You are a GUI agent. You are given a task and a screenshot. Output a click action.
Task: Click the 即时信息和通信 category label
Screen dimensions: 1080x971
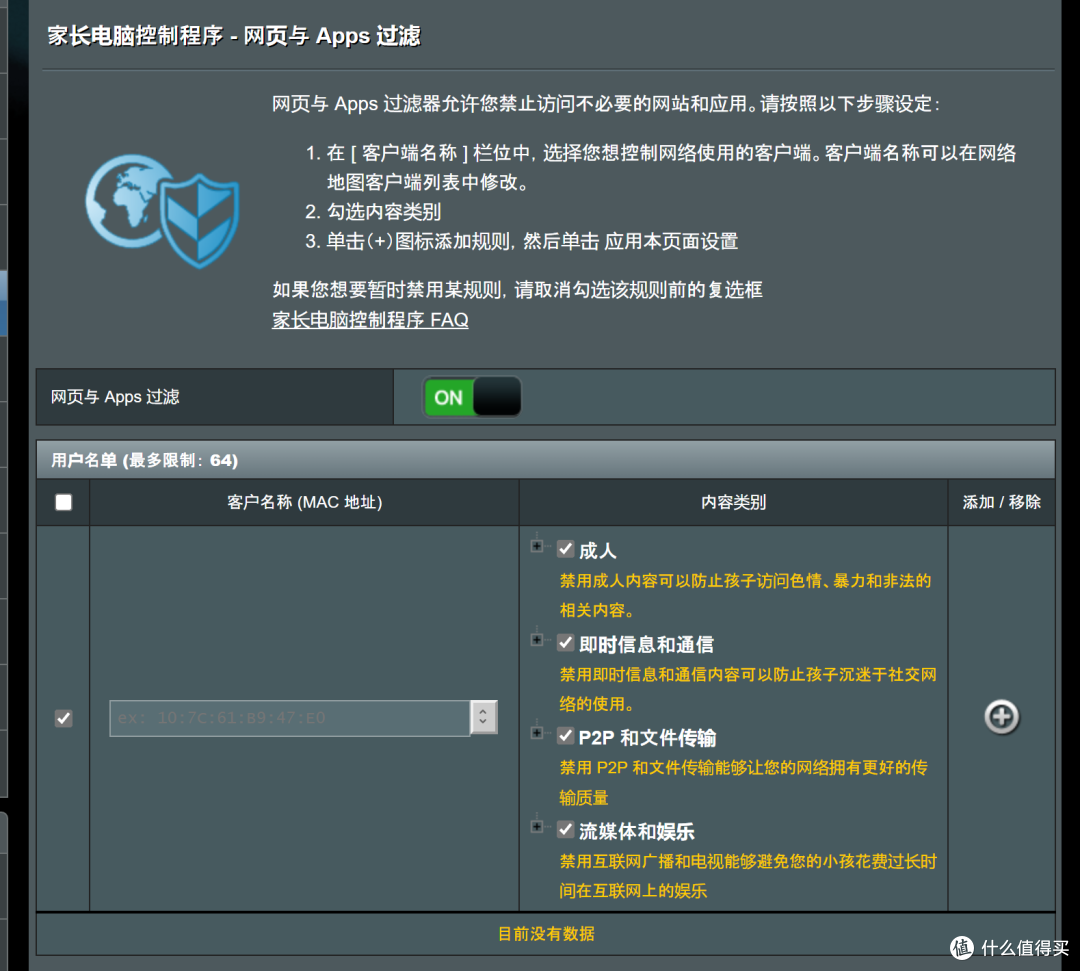(646, 645)
